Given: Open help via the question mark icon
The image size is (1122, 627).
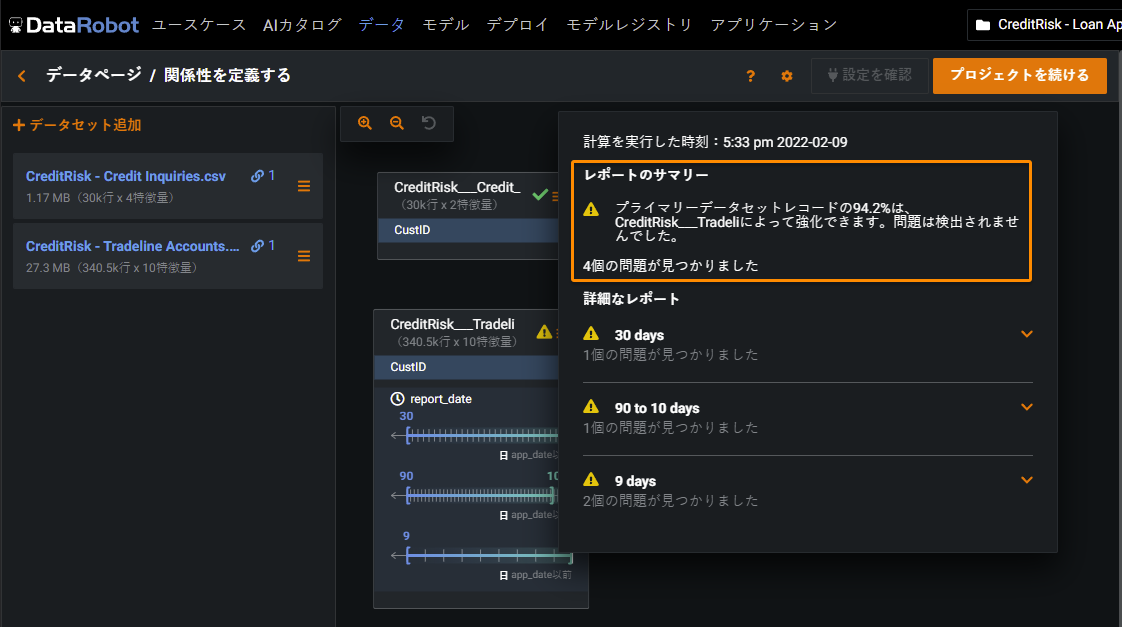Looking at the screenshot, I should [751, 76].
